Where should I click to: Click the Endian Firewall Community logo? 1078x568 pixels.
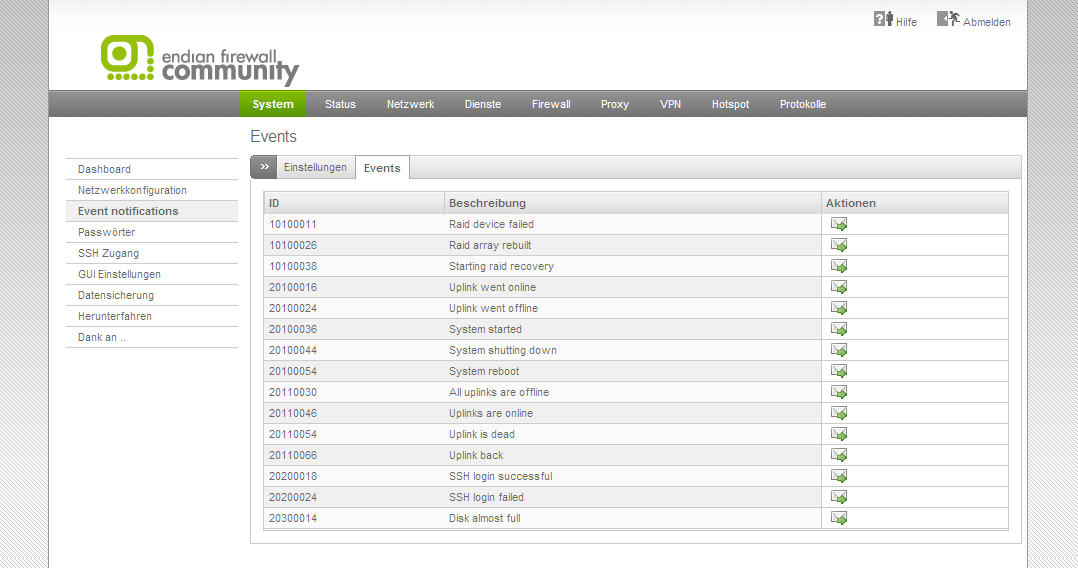coord(200,60)
